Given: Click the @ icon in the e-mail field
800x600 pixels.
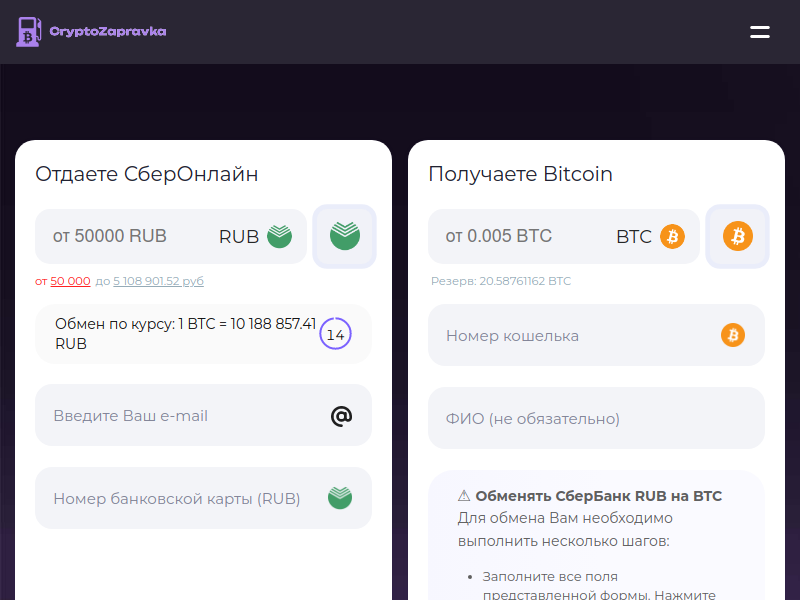Looking at the screenshot, I should pyautogui.click(x=341, y=416).
